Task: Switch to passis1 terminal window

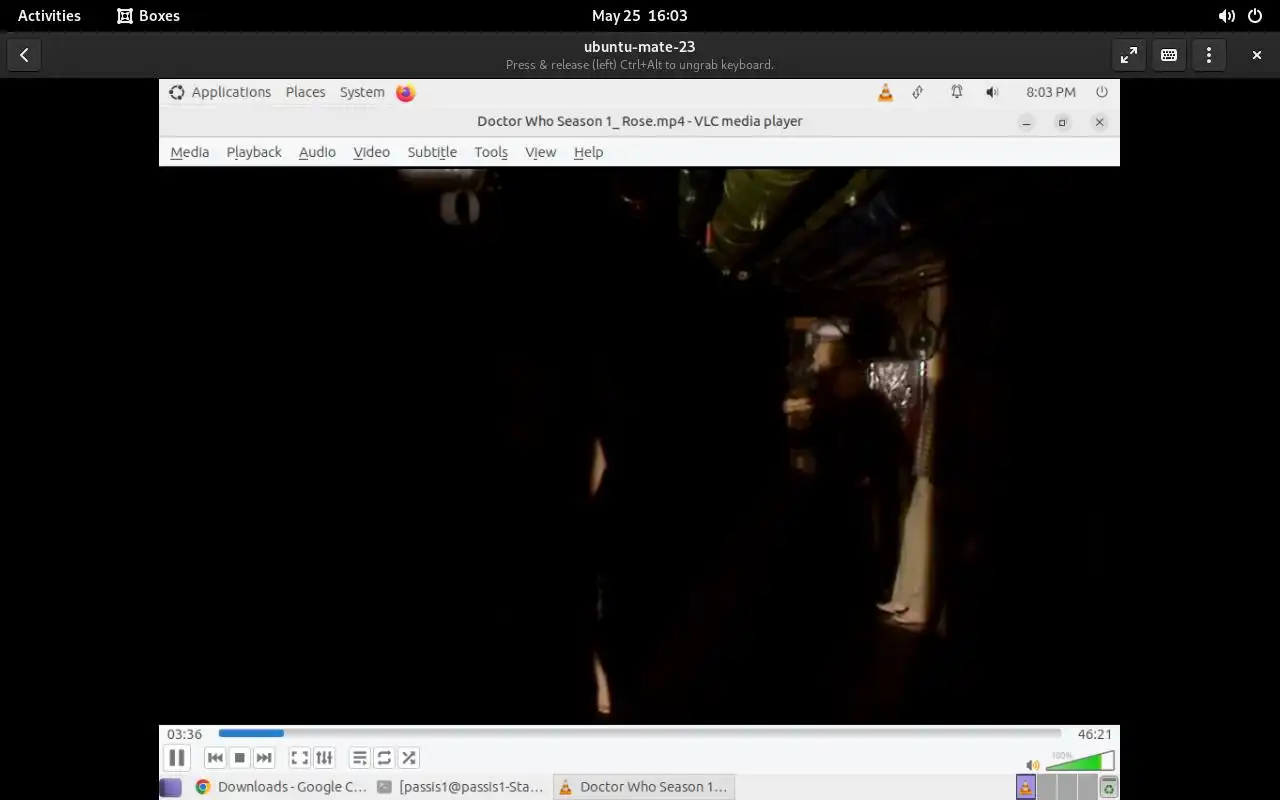Action: [461, 787]
